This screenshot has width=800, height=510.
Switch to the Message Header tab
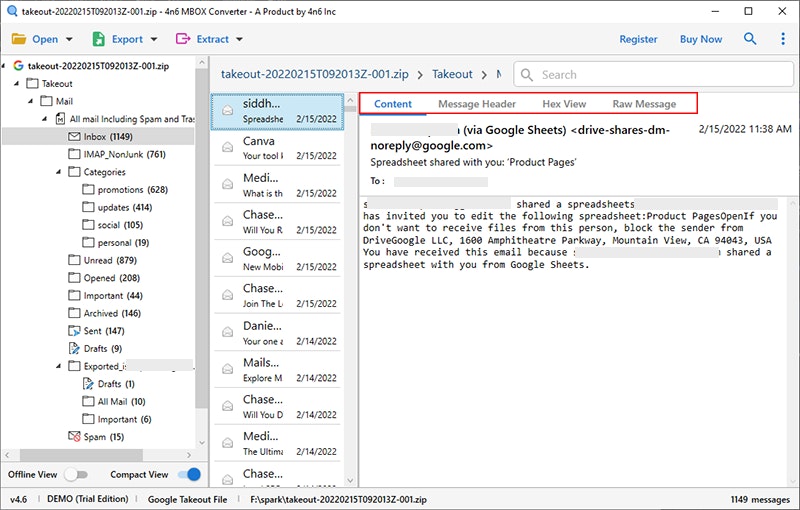(477, 104)
